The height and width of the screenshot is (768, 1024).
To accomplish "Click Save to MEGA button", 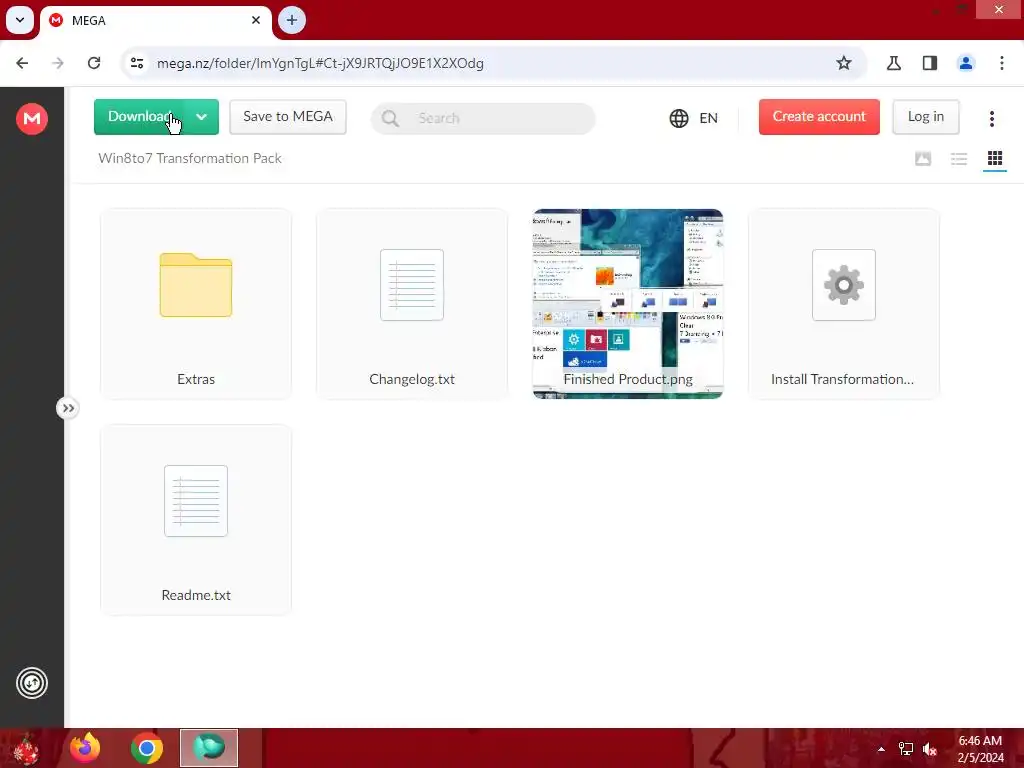I will tap(288, 117).
